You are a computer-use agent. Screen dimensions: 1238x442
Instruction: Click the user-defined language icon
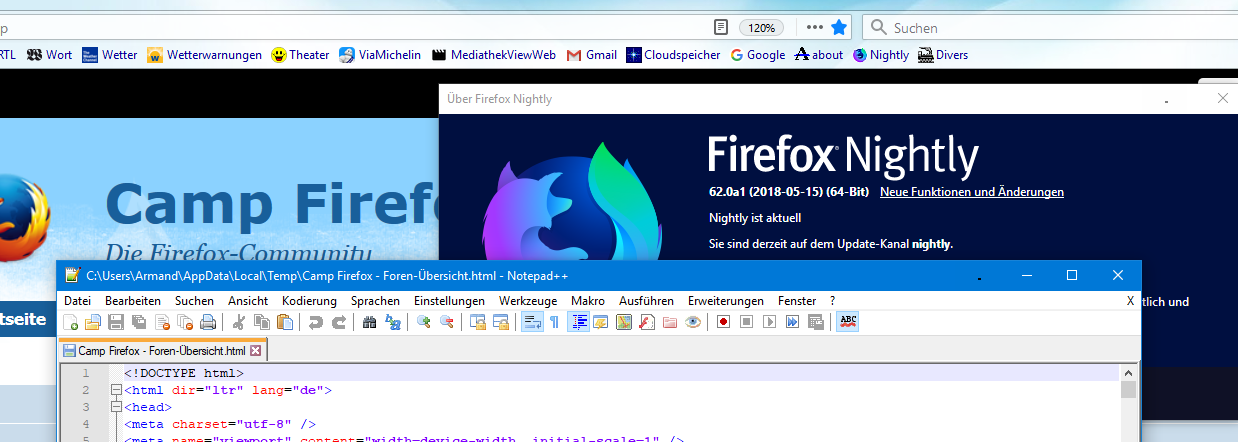(x=600, y=322)
